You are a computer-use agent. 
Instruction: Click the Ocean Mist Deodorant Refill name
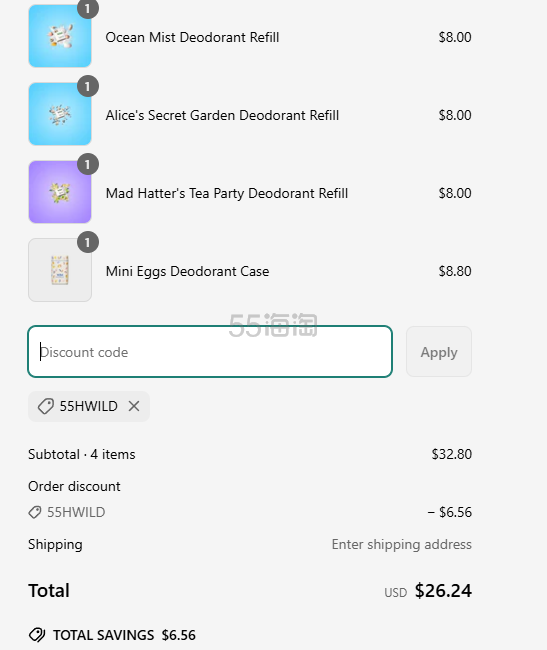(192, 37)
